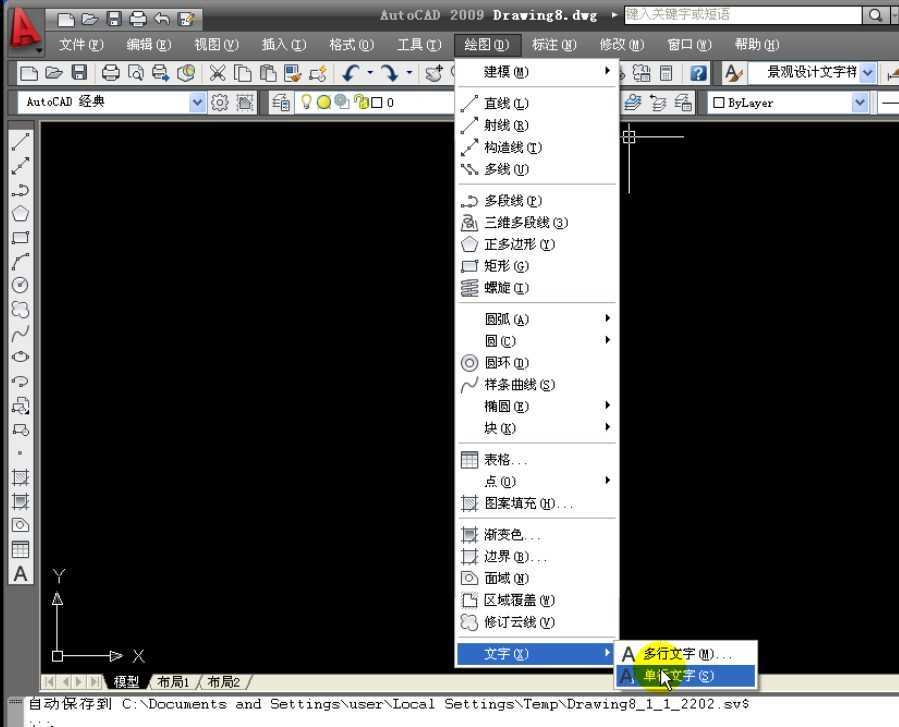Open the Redo history dropdown arrow

(409, 73)
